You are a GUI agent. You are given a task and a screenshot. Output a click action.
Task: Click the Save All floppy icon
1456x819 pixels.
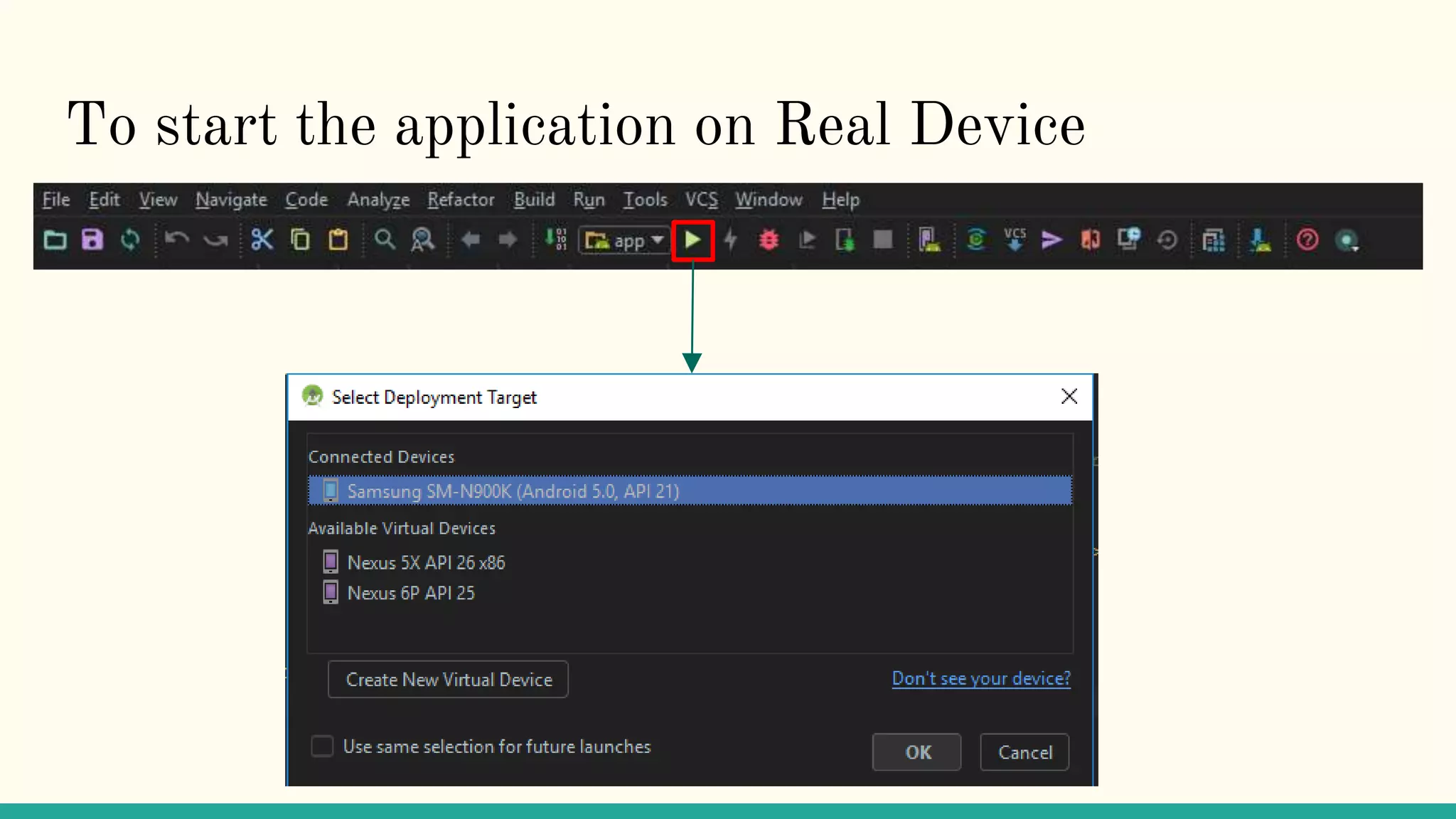tap(92, 240)
